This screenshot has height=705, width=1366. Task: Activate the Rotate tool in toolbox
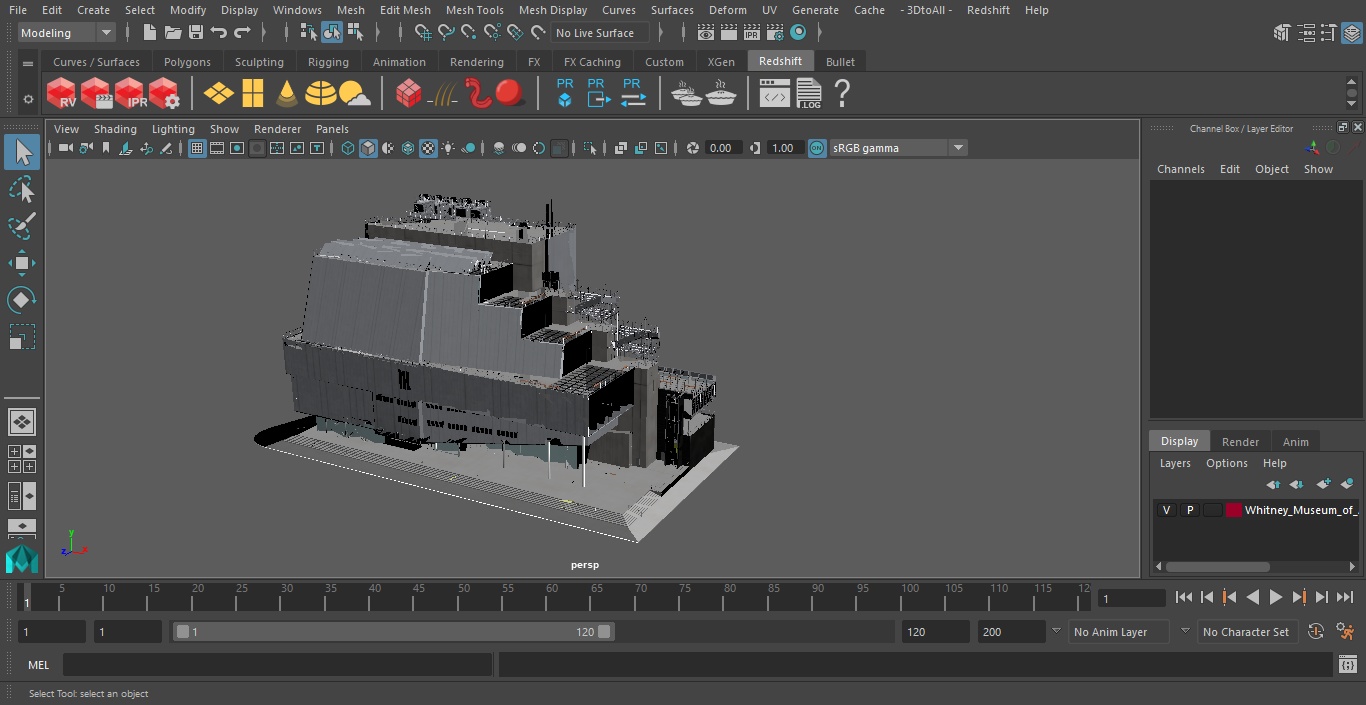(21, 300)
